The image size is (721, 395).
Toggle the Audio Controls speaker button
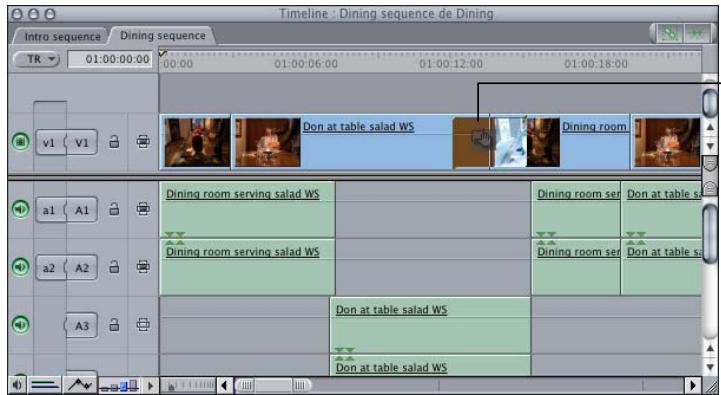tap(17, 385)
